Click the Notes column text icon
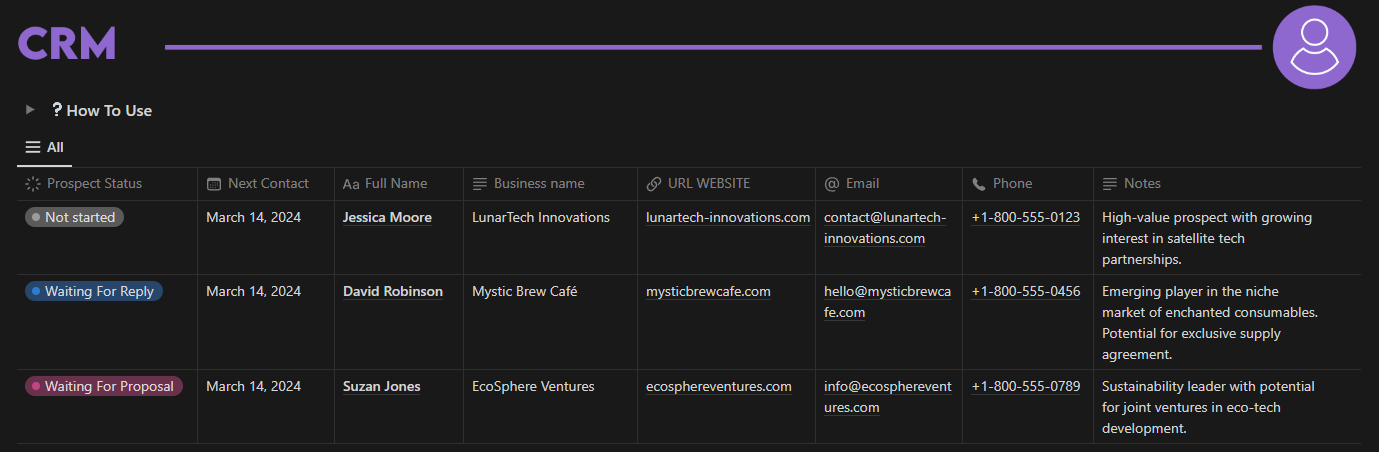Viewport: 1379px width, 452px height. tap(1110, 184)
